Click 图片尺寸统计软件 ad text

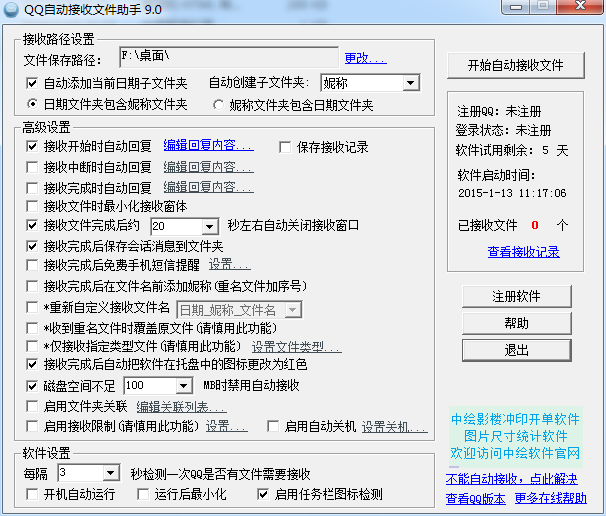tap(516, 436)
